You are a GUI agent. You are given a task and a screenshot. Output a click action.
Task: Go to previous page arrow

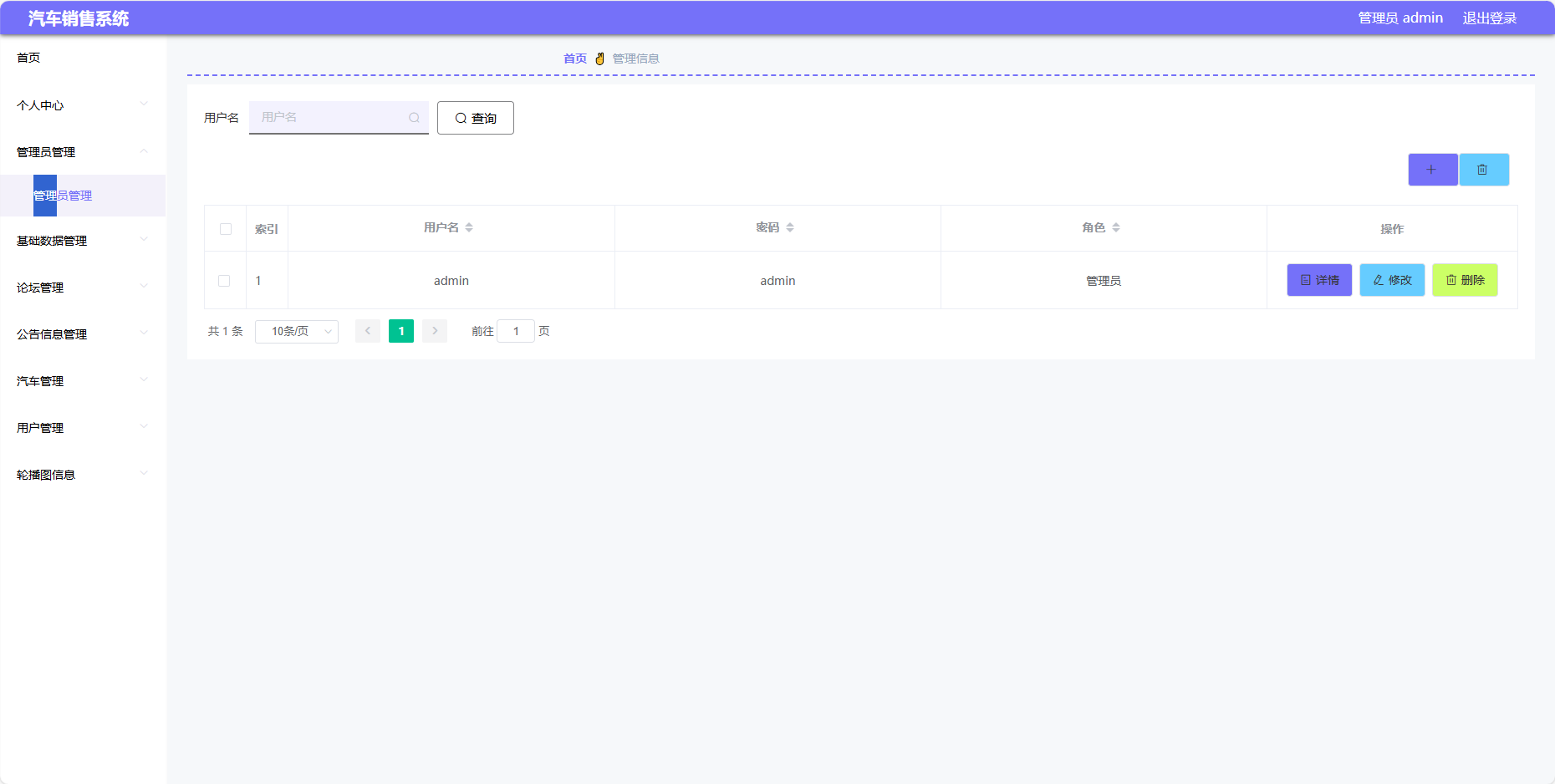point(368,331)
